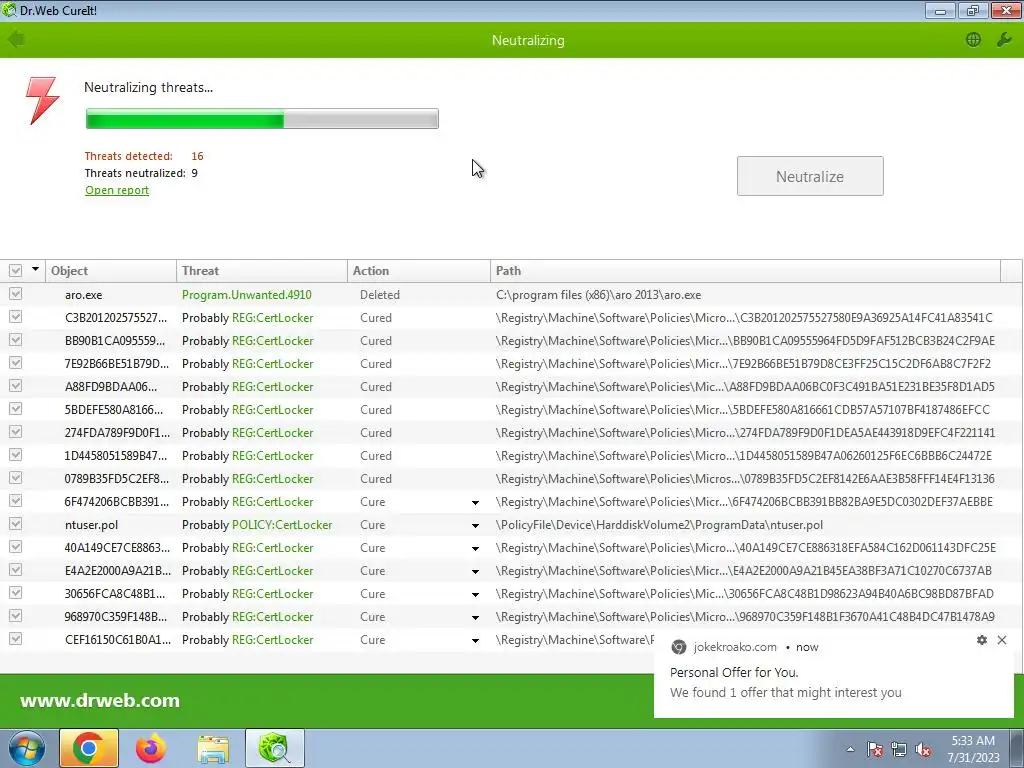Viewport: 1024px width, 768px height.
Task: Sort by the Threat column header
Action: [x=261, y=270]
